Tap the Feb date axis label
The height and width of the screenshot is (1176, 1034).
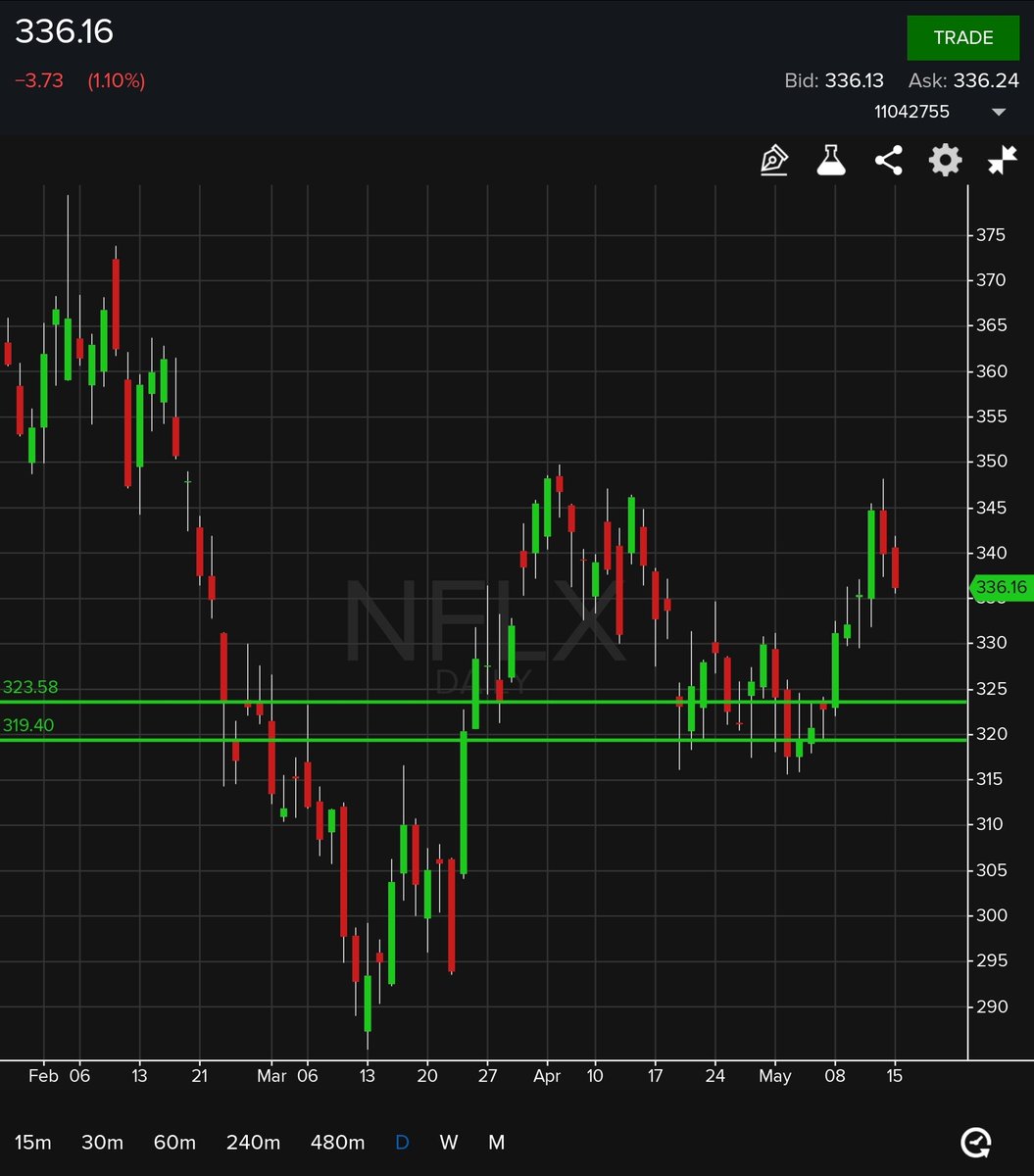click(x=42, y=1075)
